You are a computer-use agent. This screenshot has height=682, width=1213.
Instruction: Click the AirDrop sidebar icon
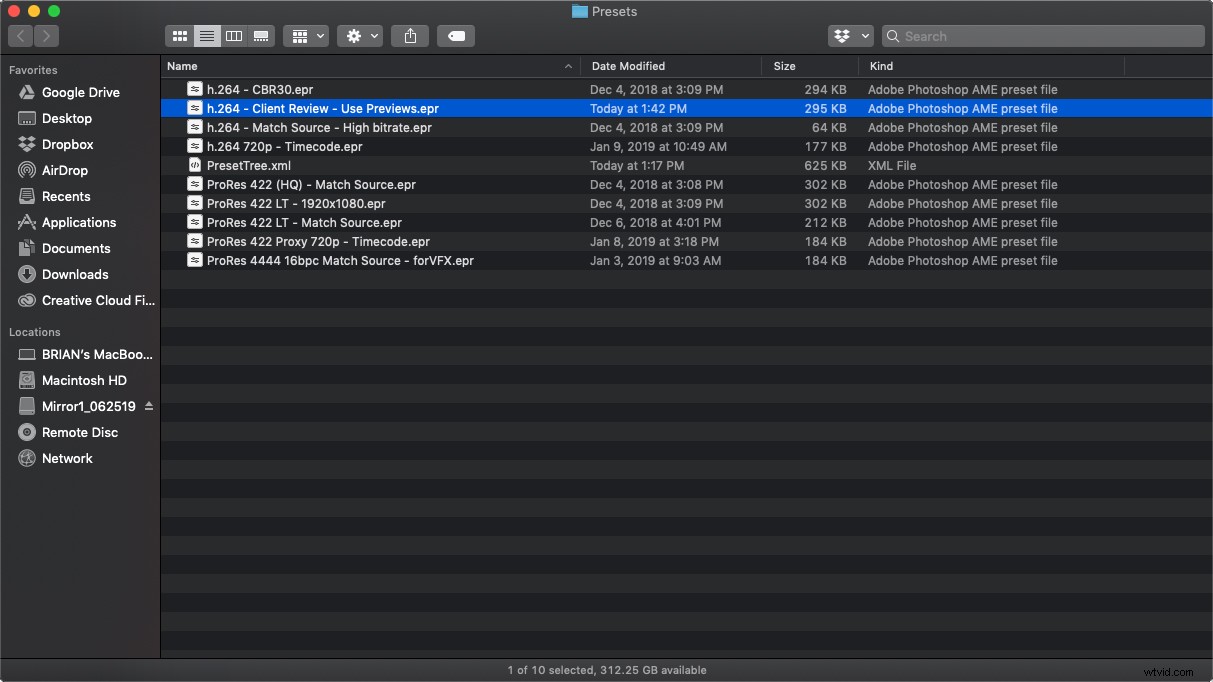coord(27,170)
